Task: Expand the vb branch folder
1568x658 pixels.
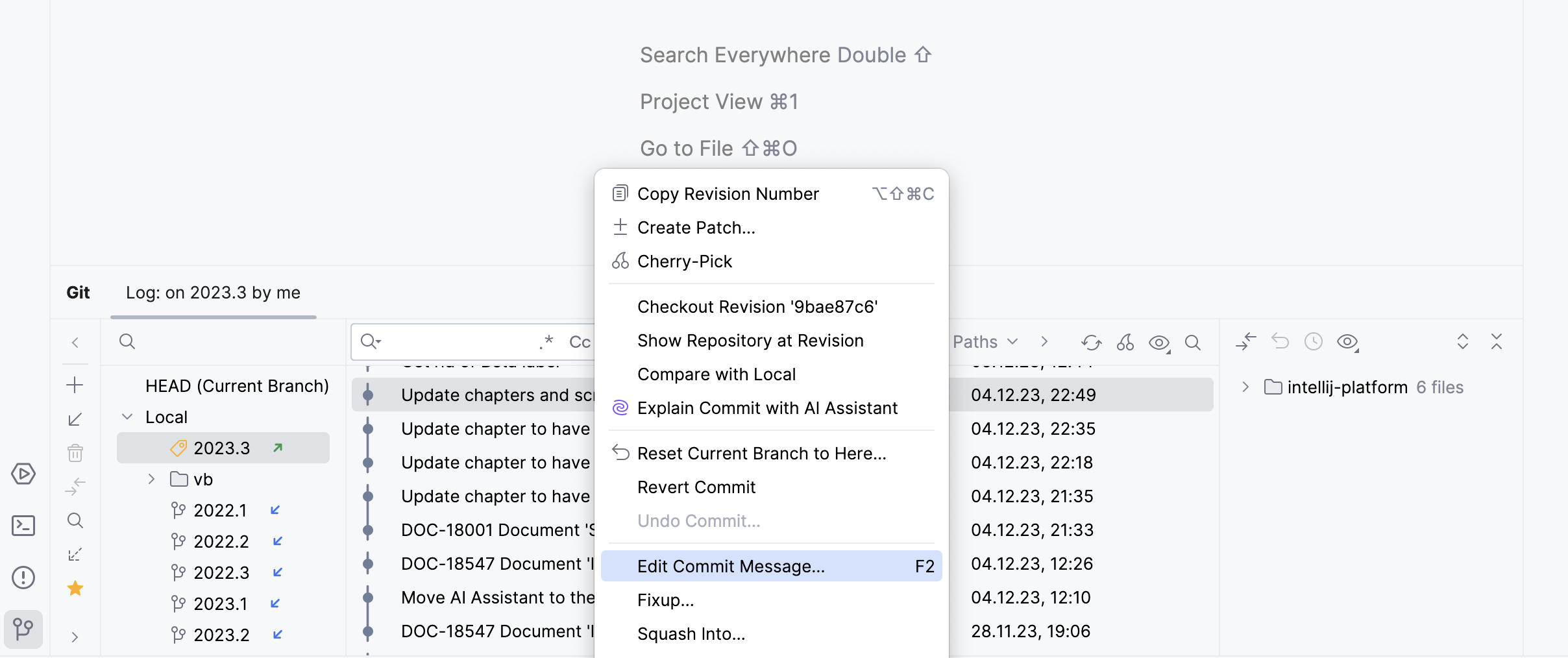Action: [x=151, y=479]
